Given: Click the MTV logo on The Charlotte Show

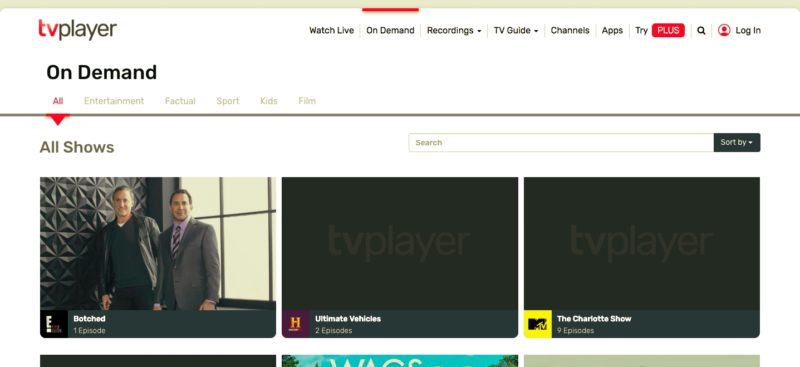Looking at the screenshot, I should [x=538, y=324].
